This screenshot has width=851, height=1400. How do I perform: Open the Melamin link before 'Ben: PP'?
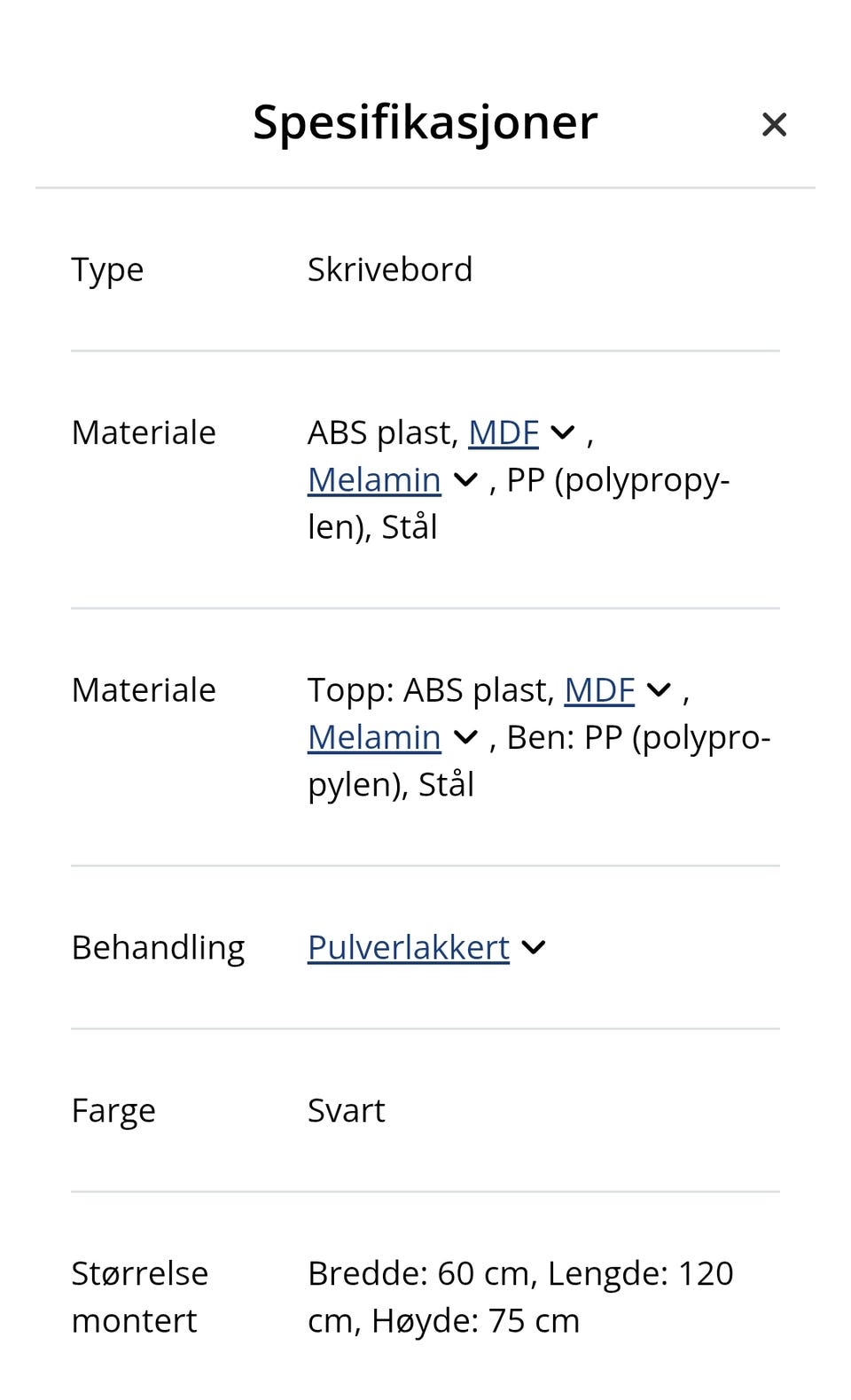pyautogui.click(x=374, y=737)
